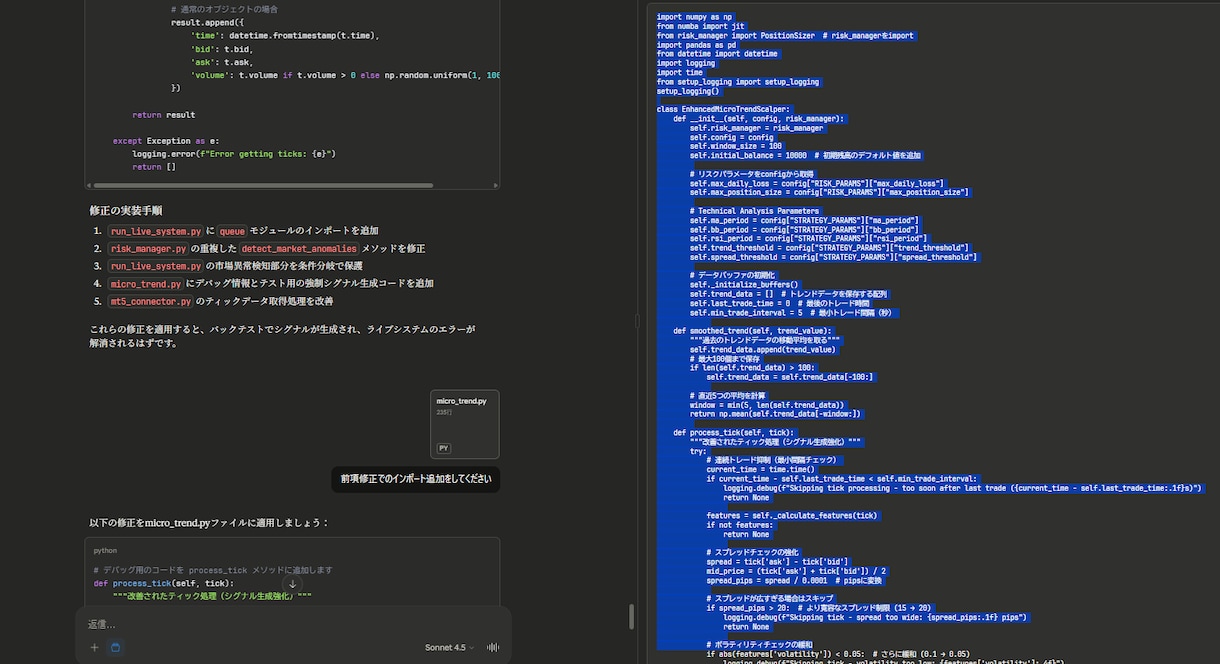Click 'import pandas as pd' line in right panel
This screenshot has height=664, width=1220.
click(696, 44)
